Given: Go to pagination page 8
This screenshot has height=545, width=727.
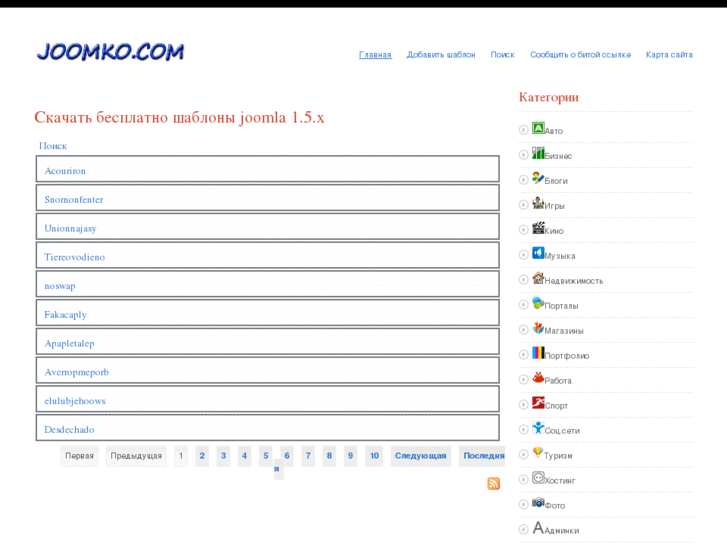Looking at the screenshot, I should [x=329, y=456].
